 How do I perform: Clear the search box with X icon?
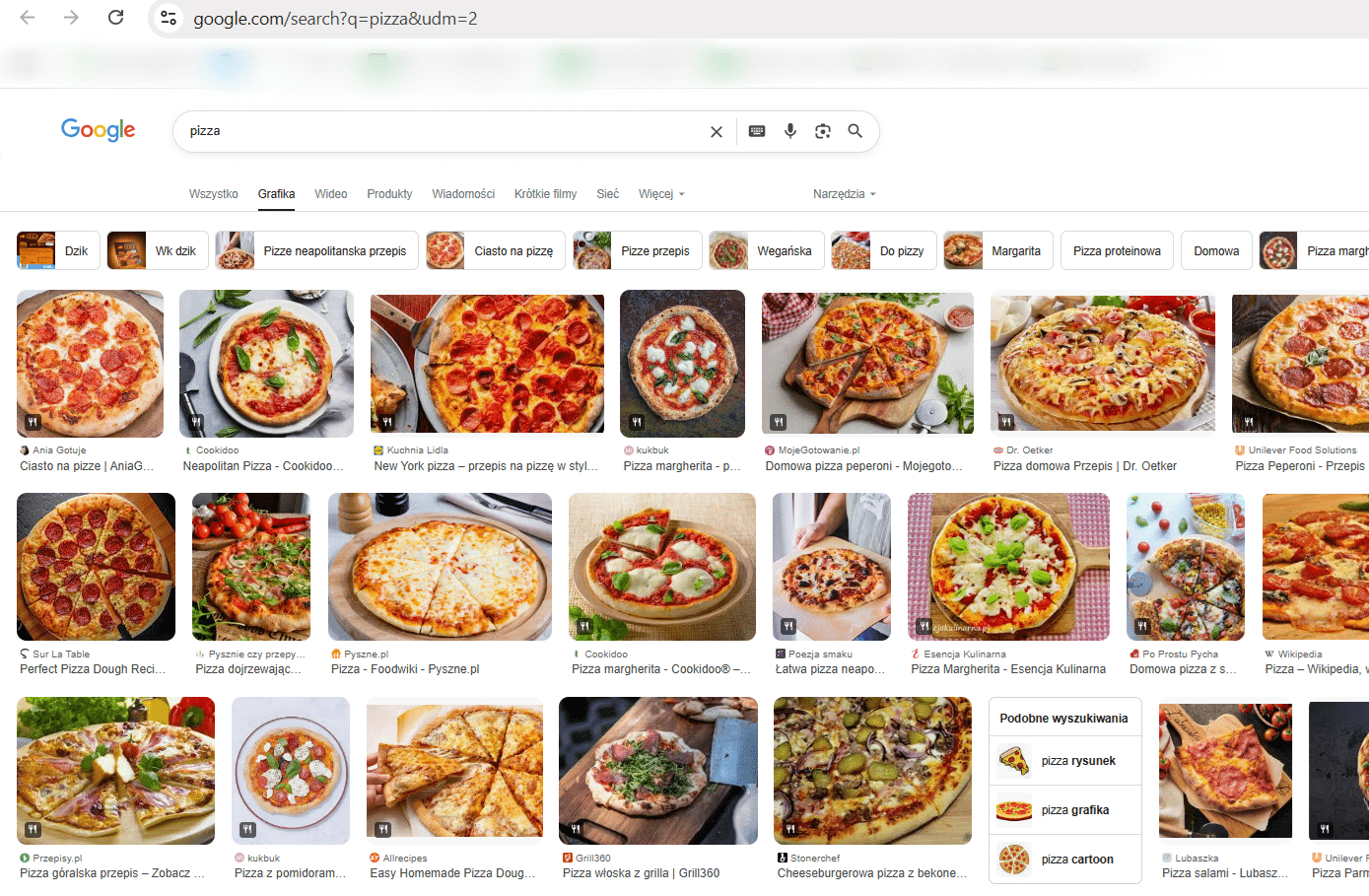pos(717,132)
